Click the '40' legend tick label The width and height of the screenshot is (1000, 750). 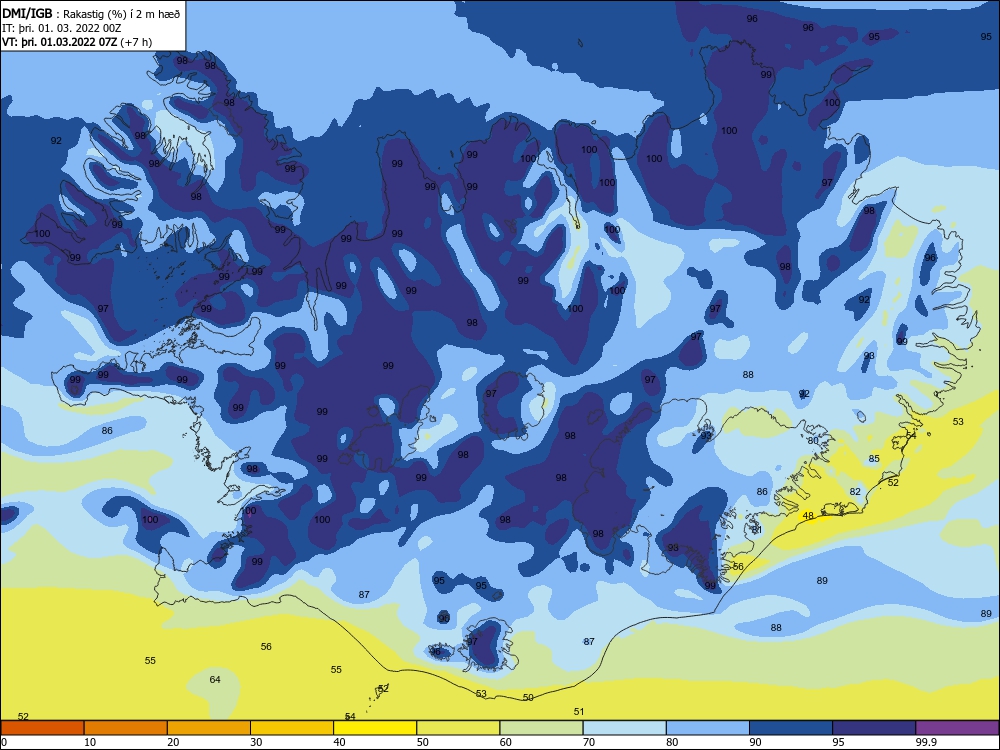339,742
